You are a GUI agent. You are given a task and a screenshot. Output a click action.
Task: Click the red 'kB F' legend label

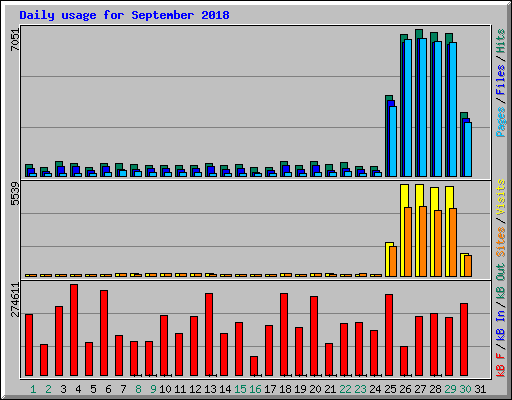tap(501, 365)
